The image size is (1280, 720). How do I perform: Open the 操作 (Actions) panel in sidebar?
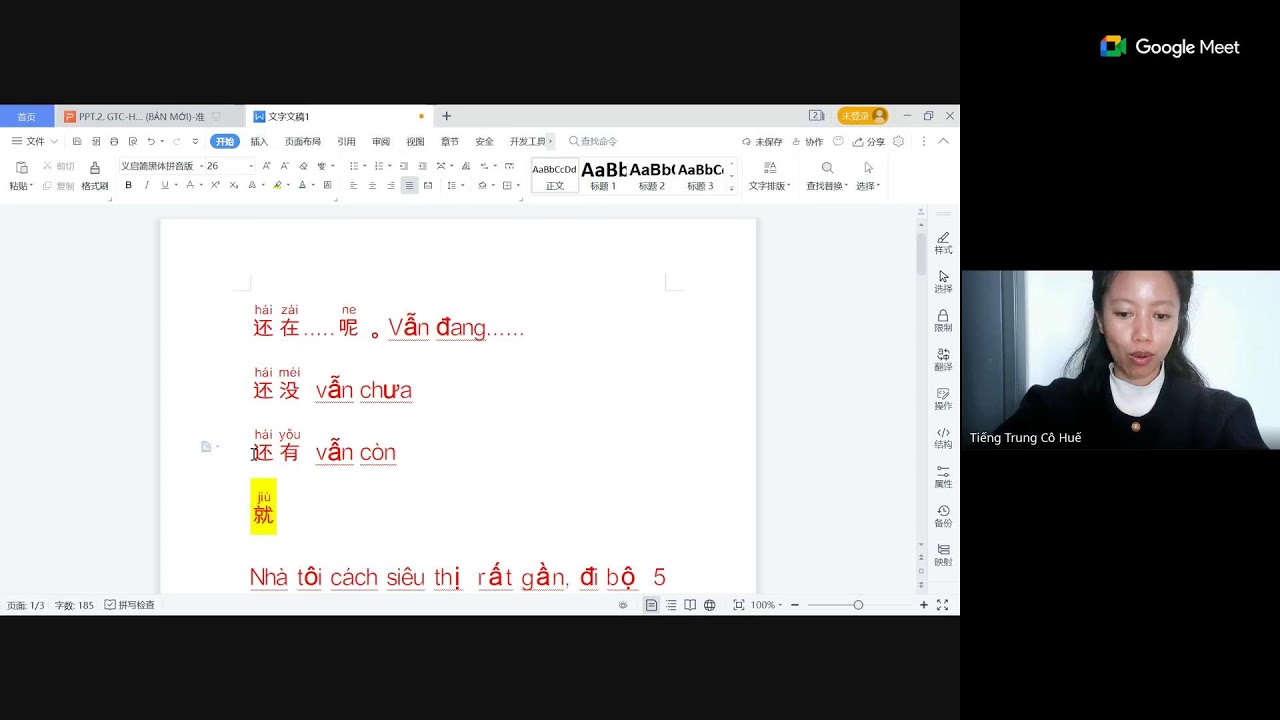click(x=943, y=399)
